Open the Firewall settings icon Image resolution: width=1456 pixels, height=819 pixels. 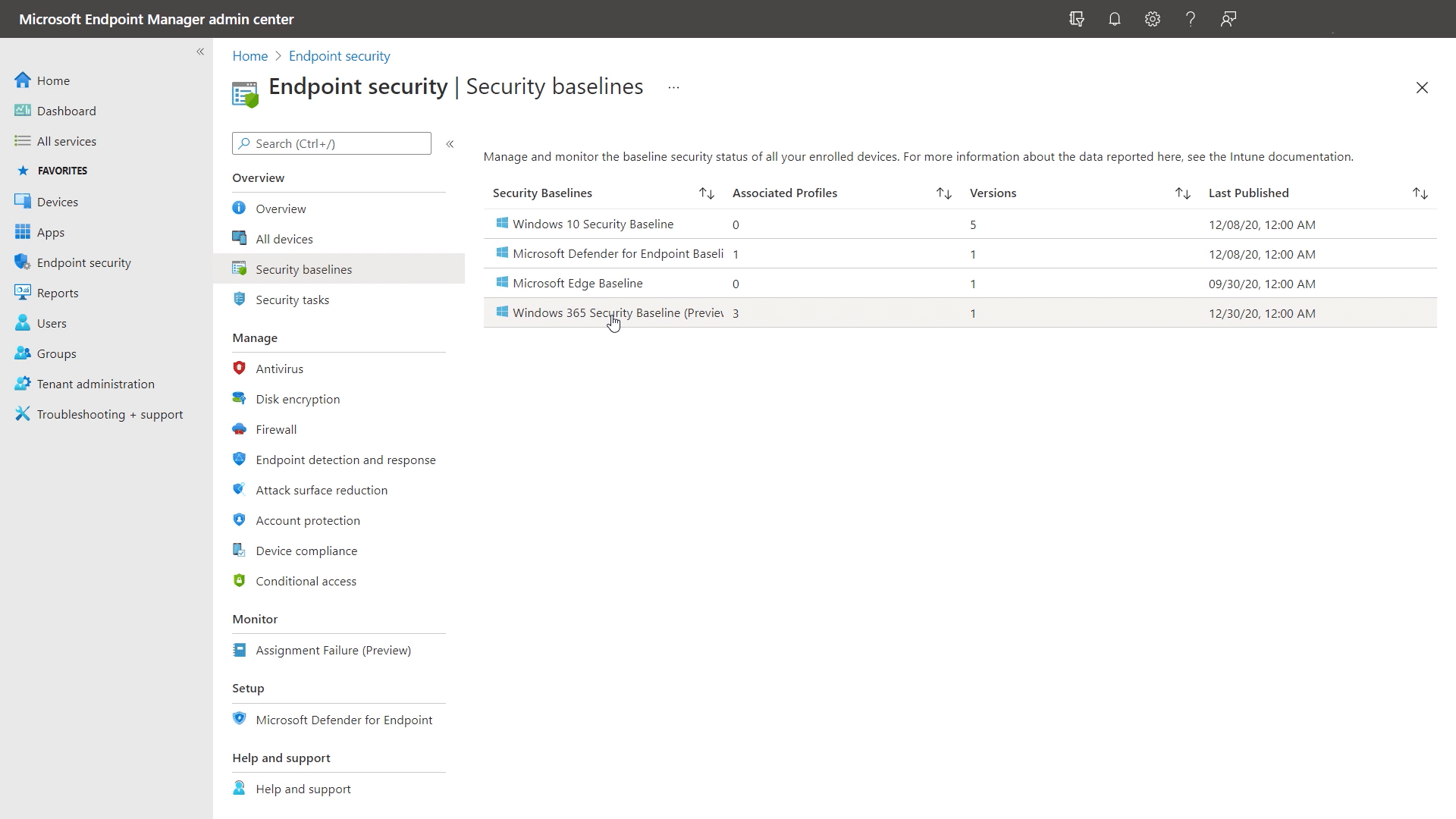coord(239,429)
